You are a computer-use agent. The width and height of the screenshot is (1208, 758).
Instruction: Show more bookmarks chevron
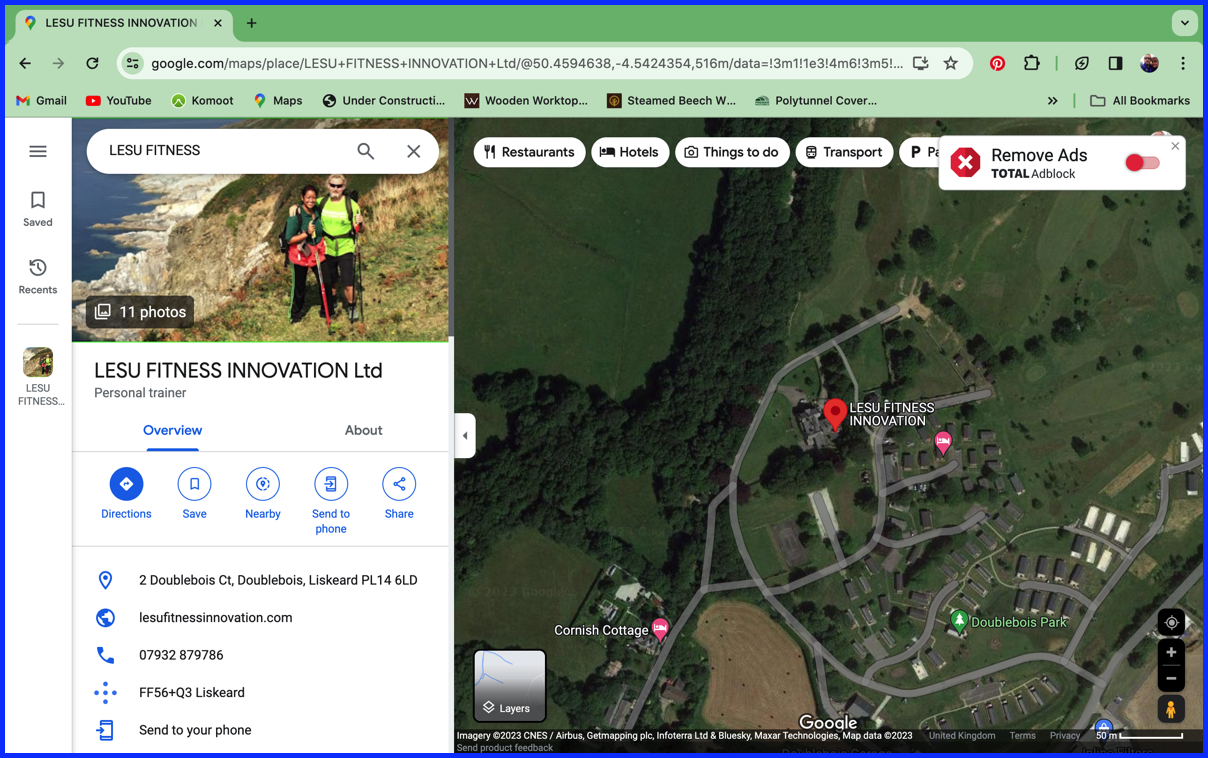point(1052,100)
